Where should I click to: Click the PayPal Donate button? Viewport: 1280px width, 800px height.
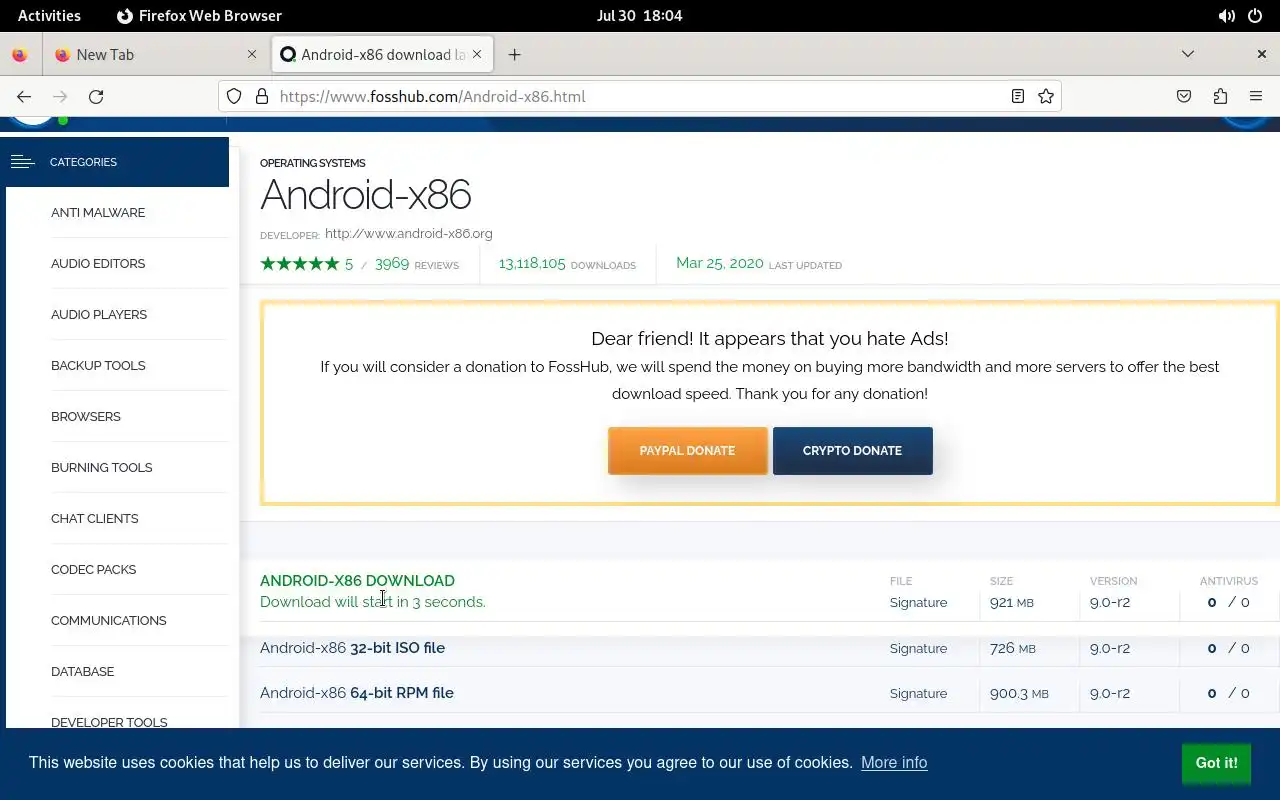pyautogui.click(x=688, y=451)
